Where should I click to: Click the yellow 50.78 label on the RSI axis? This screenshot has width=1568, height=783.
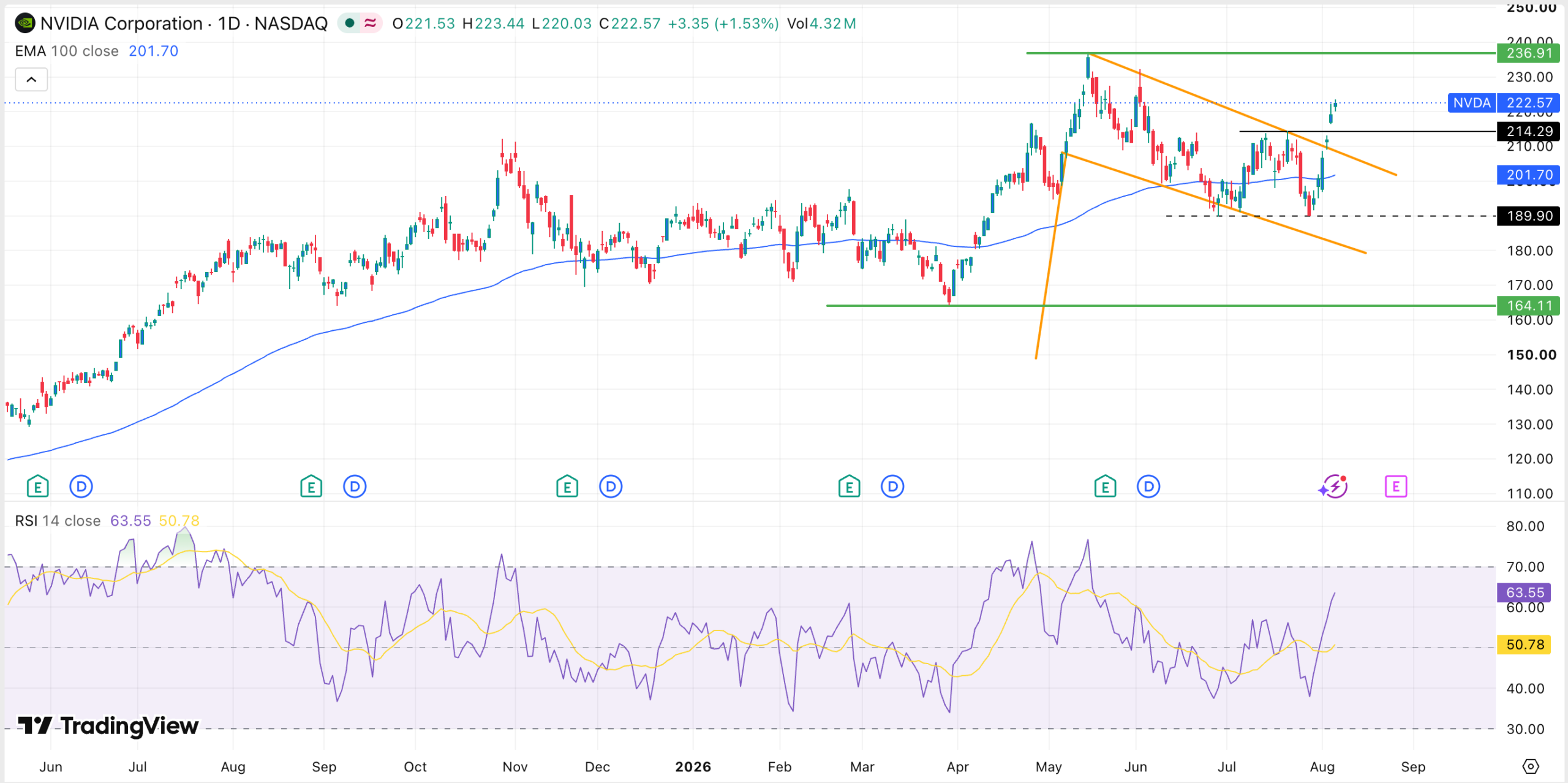1524,645
